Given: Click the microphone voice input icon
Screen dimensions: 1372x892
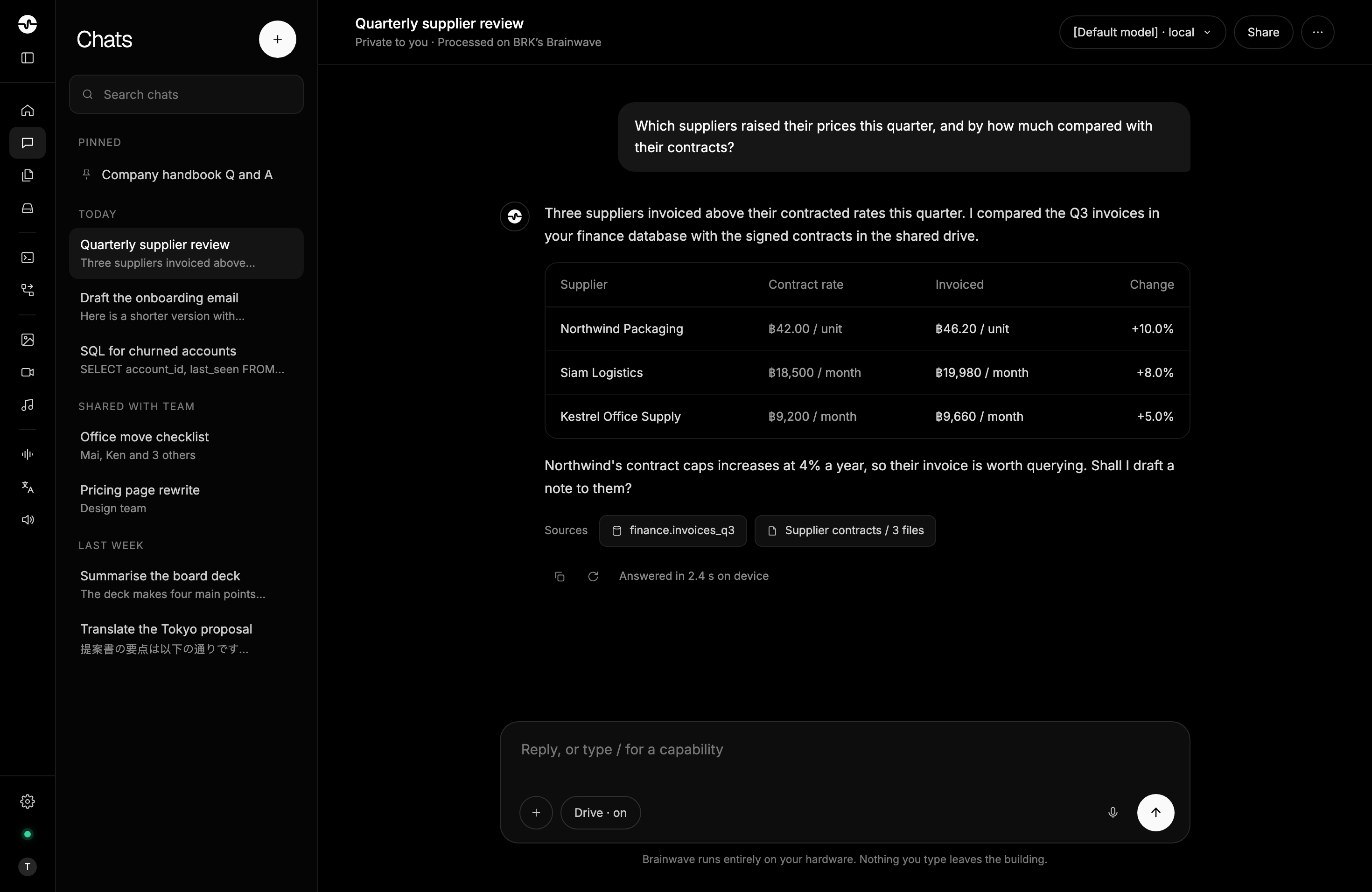Looking at the screenshot, I should 1113,813.
